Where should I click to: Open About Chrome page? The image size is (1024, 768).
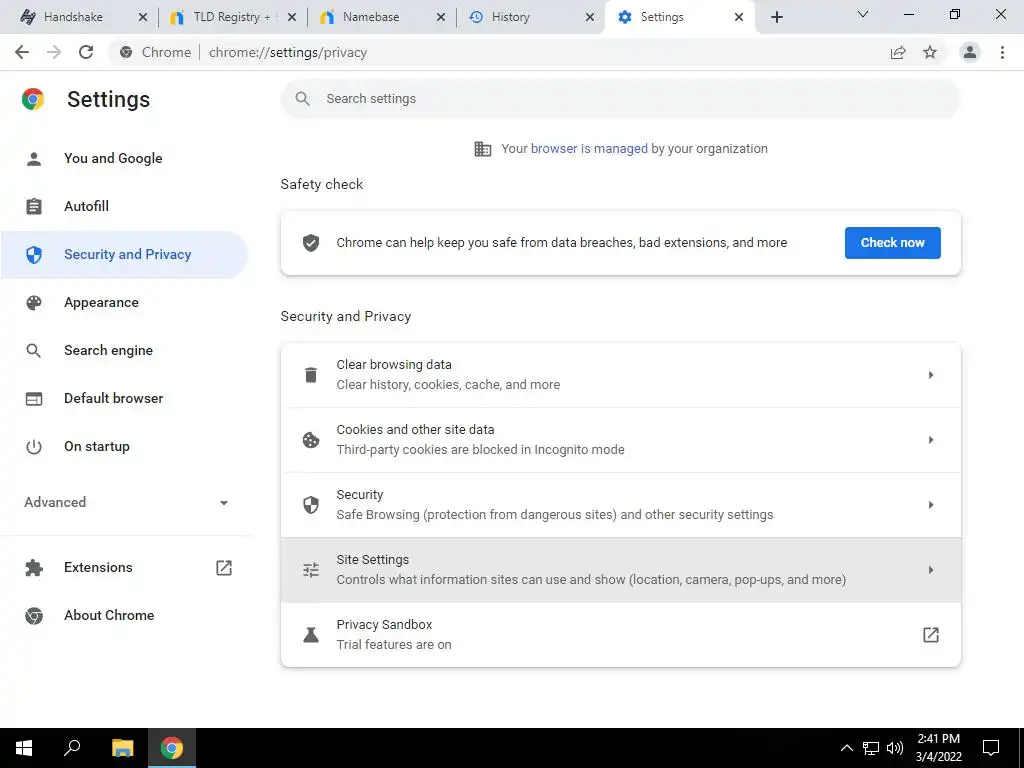124,616
